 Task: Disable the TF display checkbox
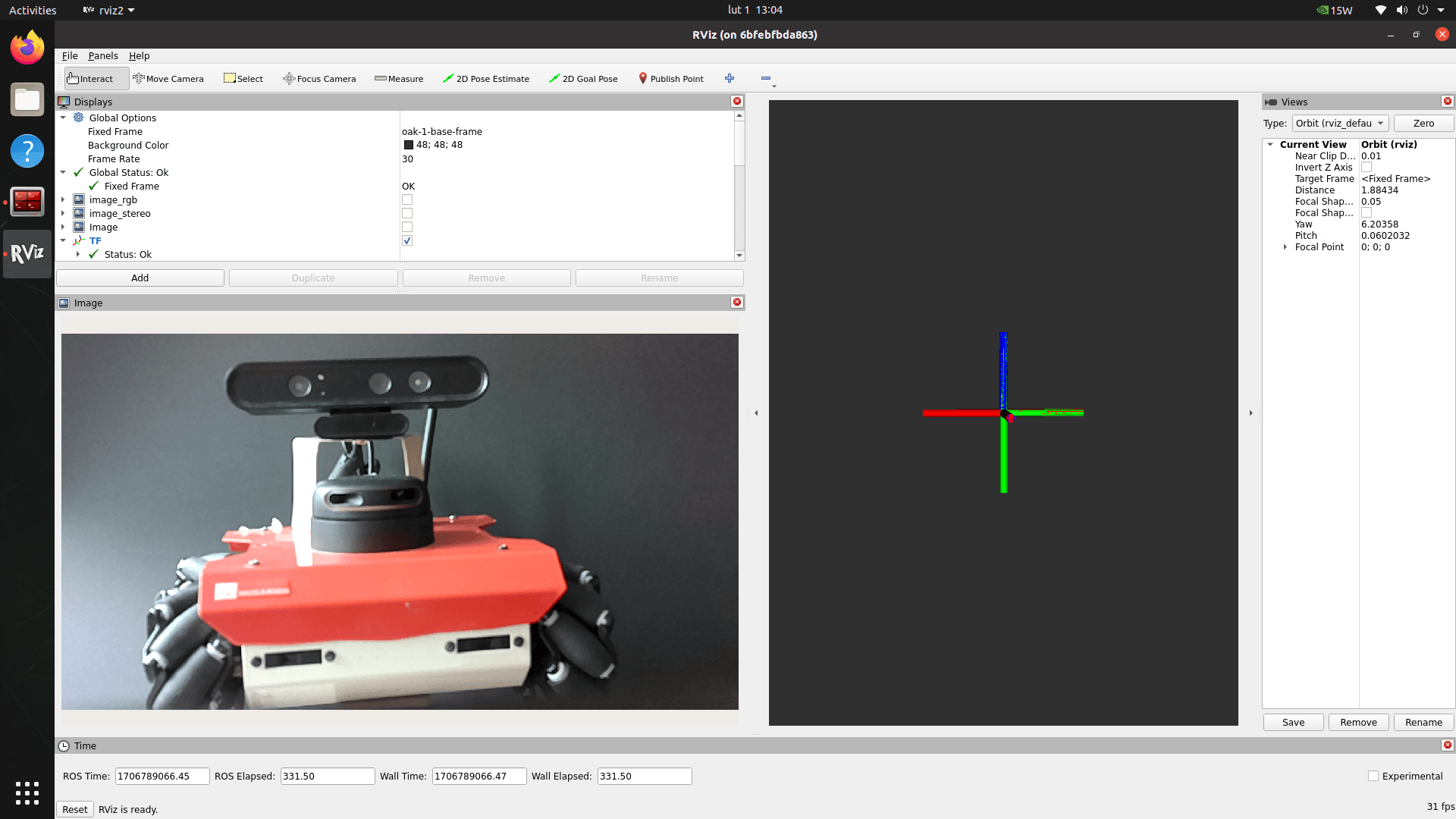pyautogui.click(x=407, y=240)
